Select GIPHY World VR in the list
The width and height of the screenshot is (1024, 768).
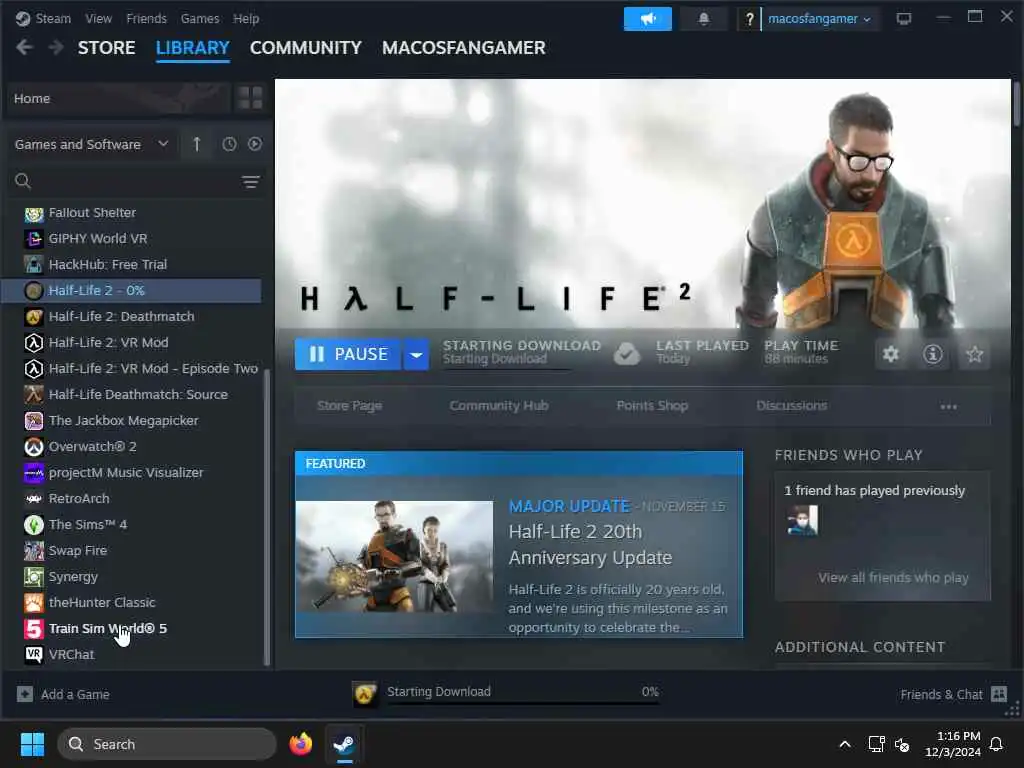tap(131, 238)
